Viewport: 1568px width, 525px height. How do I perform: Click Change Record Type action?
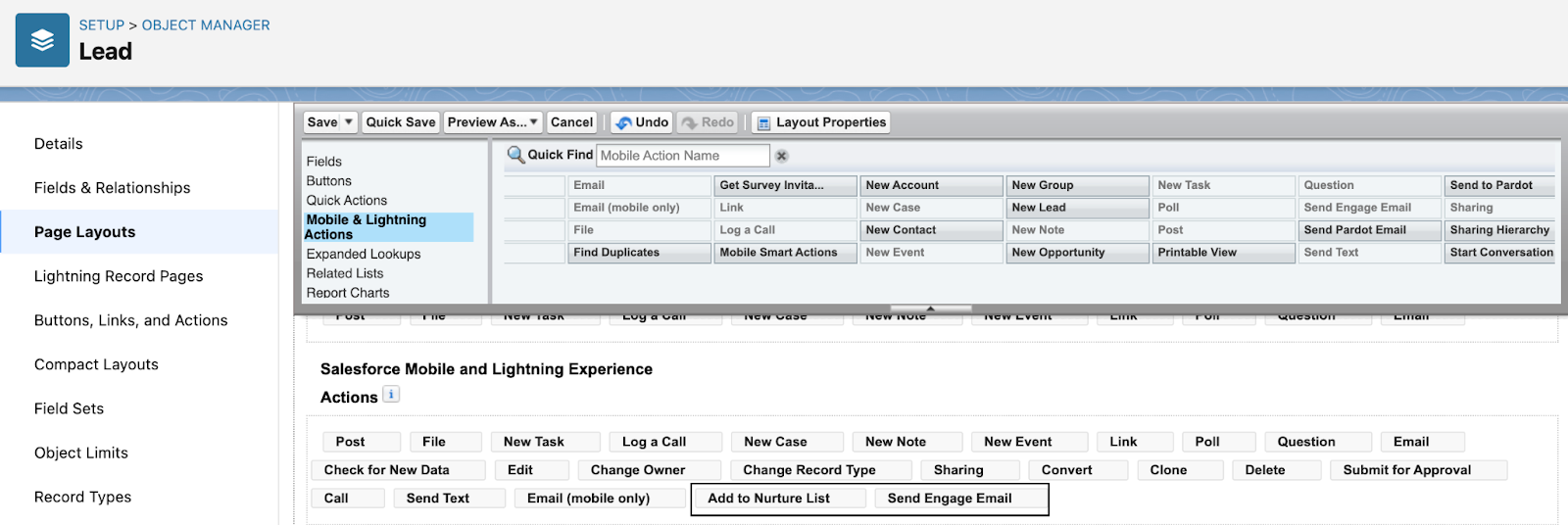pos(821,470)
